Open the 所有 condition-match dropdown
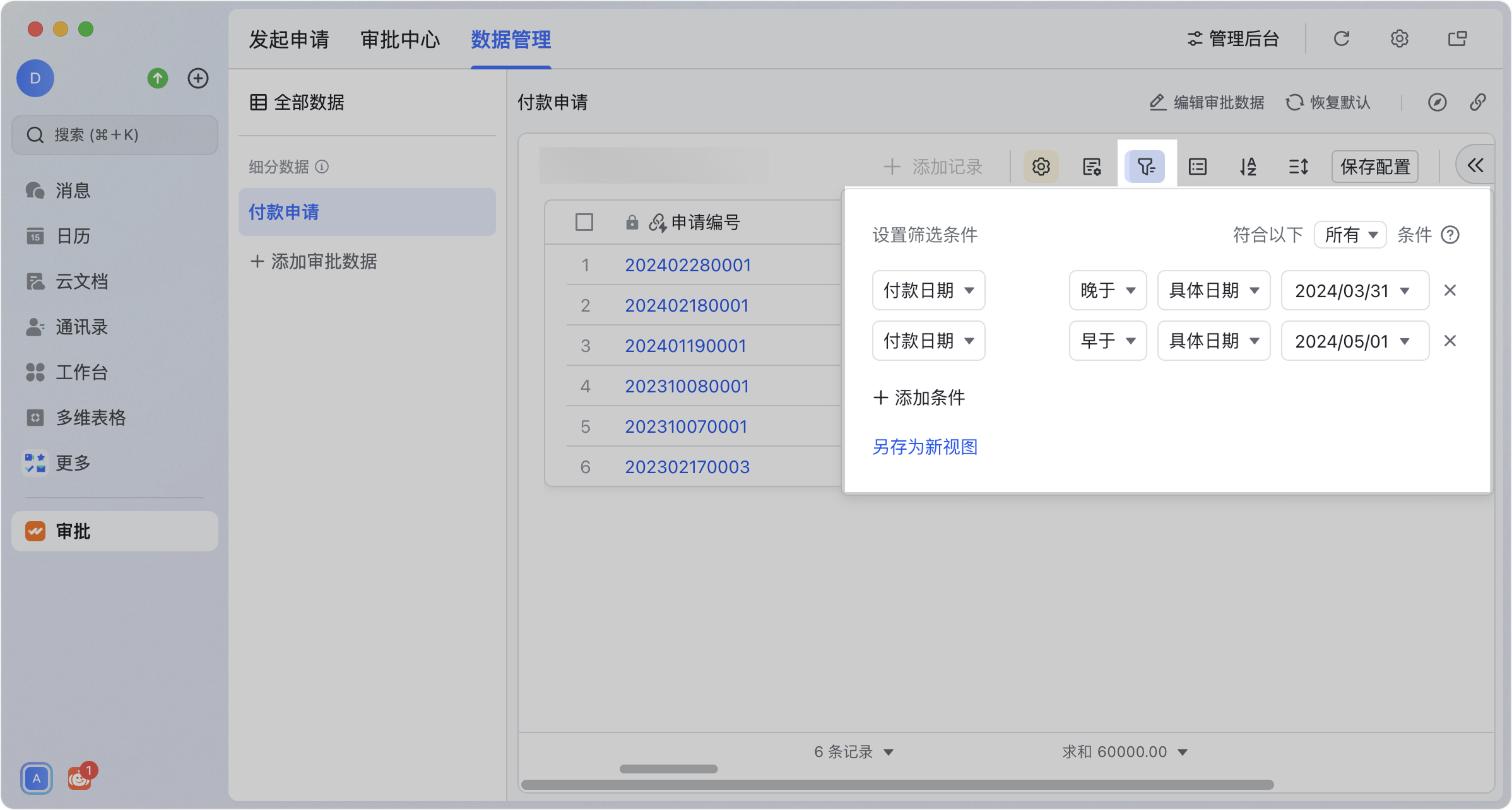 click(x=1350, y=235)
